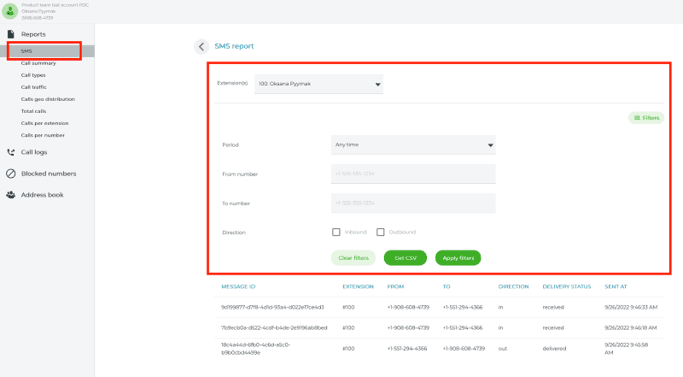Open the Call logs section
Viewport: 683px width, 377px height.
point(34,152)
